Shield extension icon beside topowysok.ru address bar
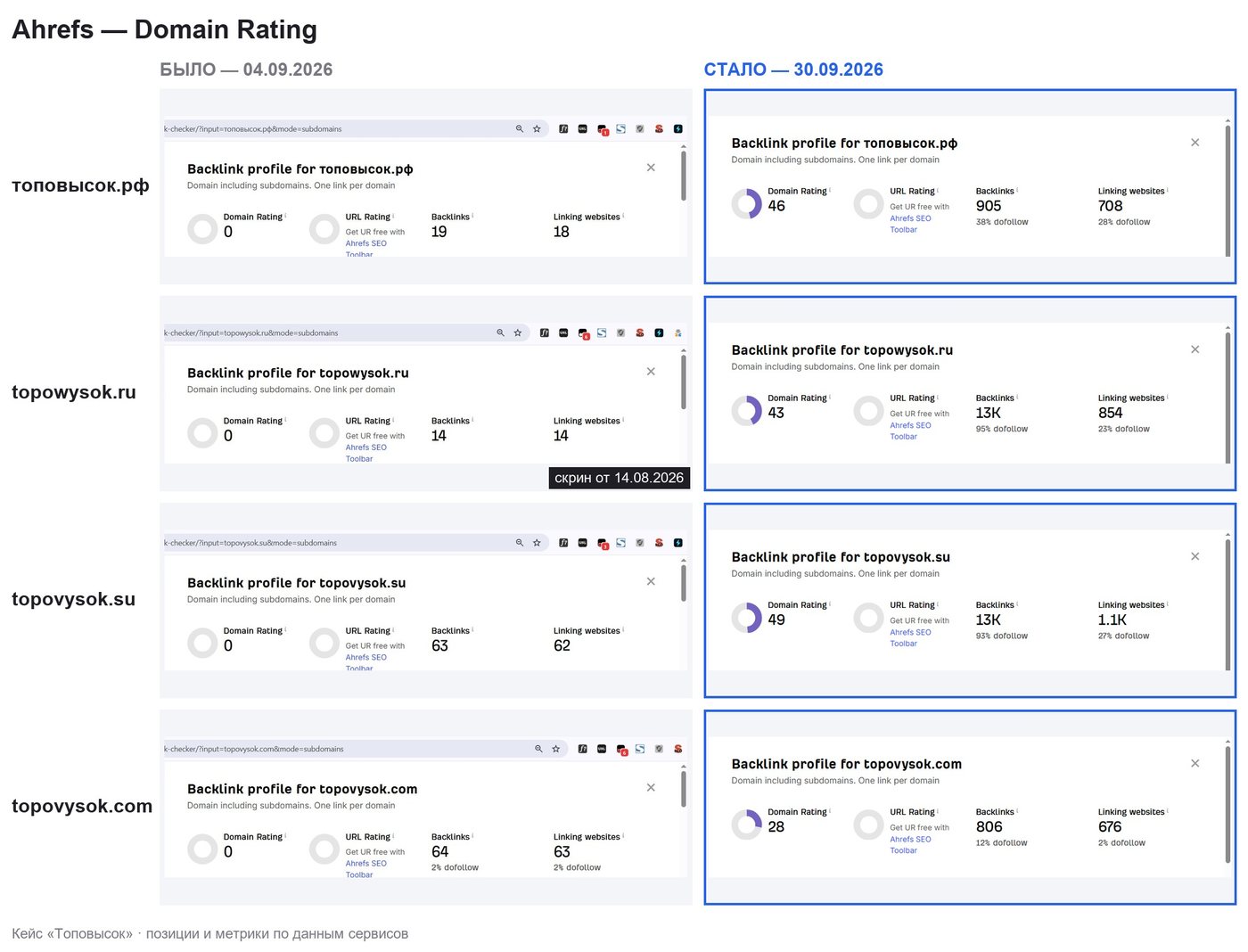Screen dimensions: 1248x952 [621, 333]
